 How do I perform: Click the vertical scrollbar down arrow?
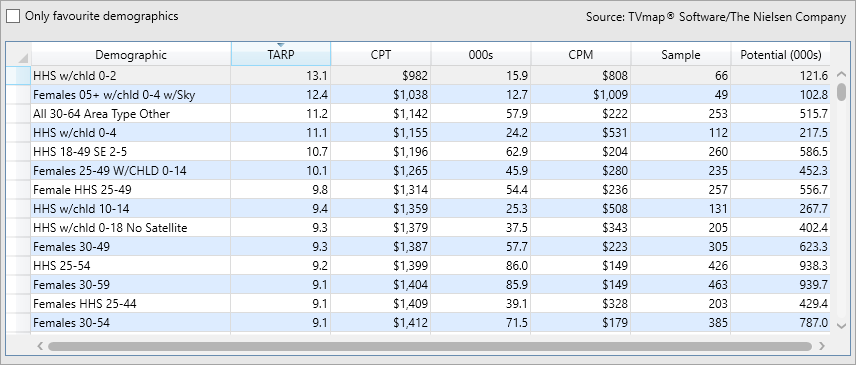[x=841, y=326]
